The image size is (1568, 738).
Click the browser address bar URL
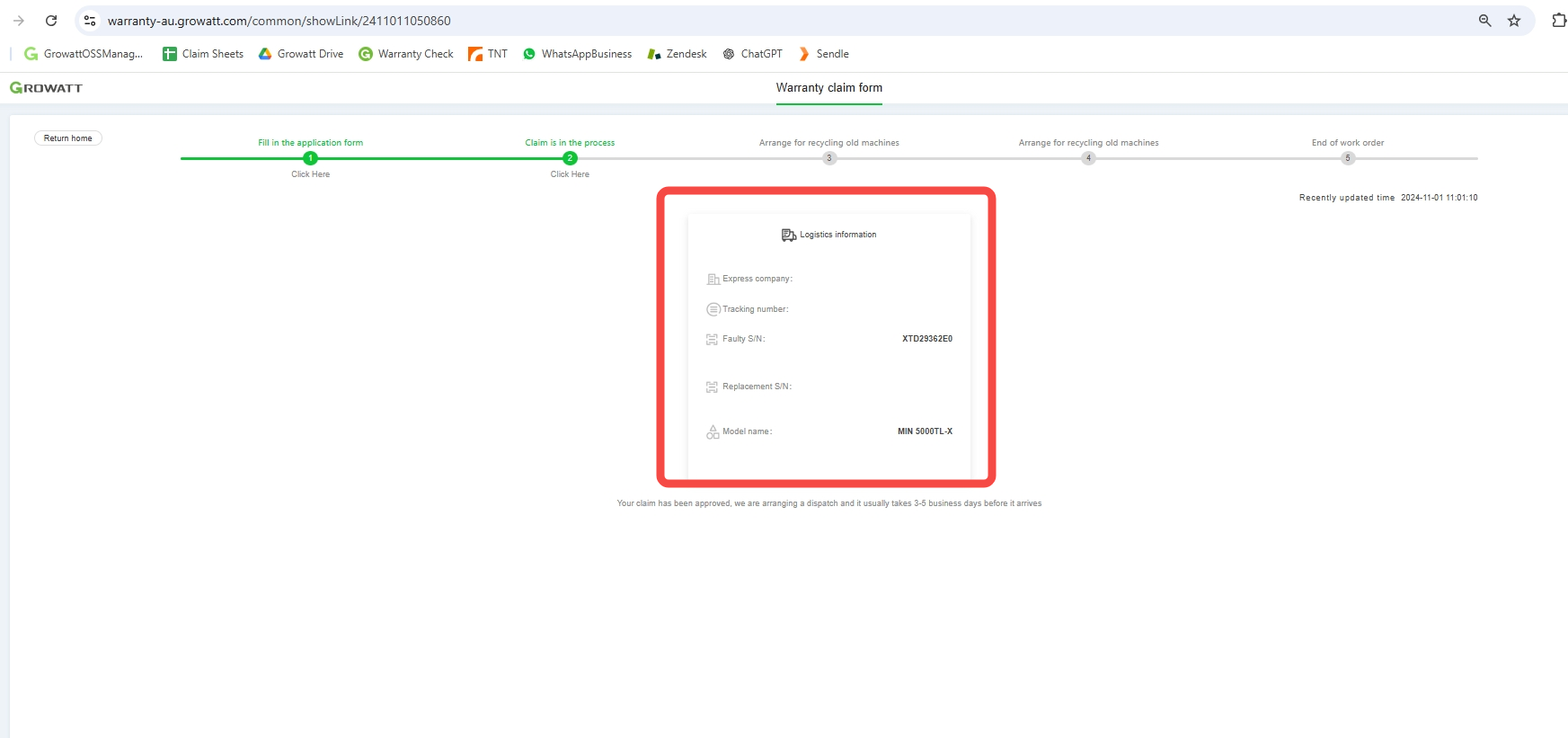[x=279, y=21]
